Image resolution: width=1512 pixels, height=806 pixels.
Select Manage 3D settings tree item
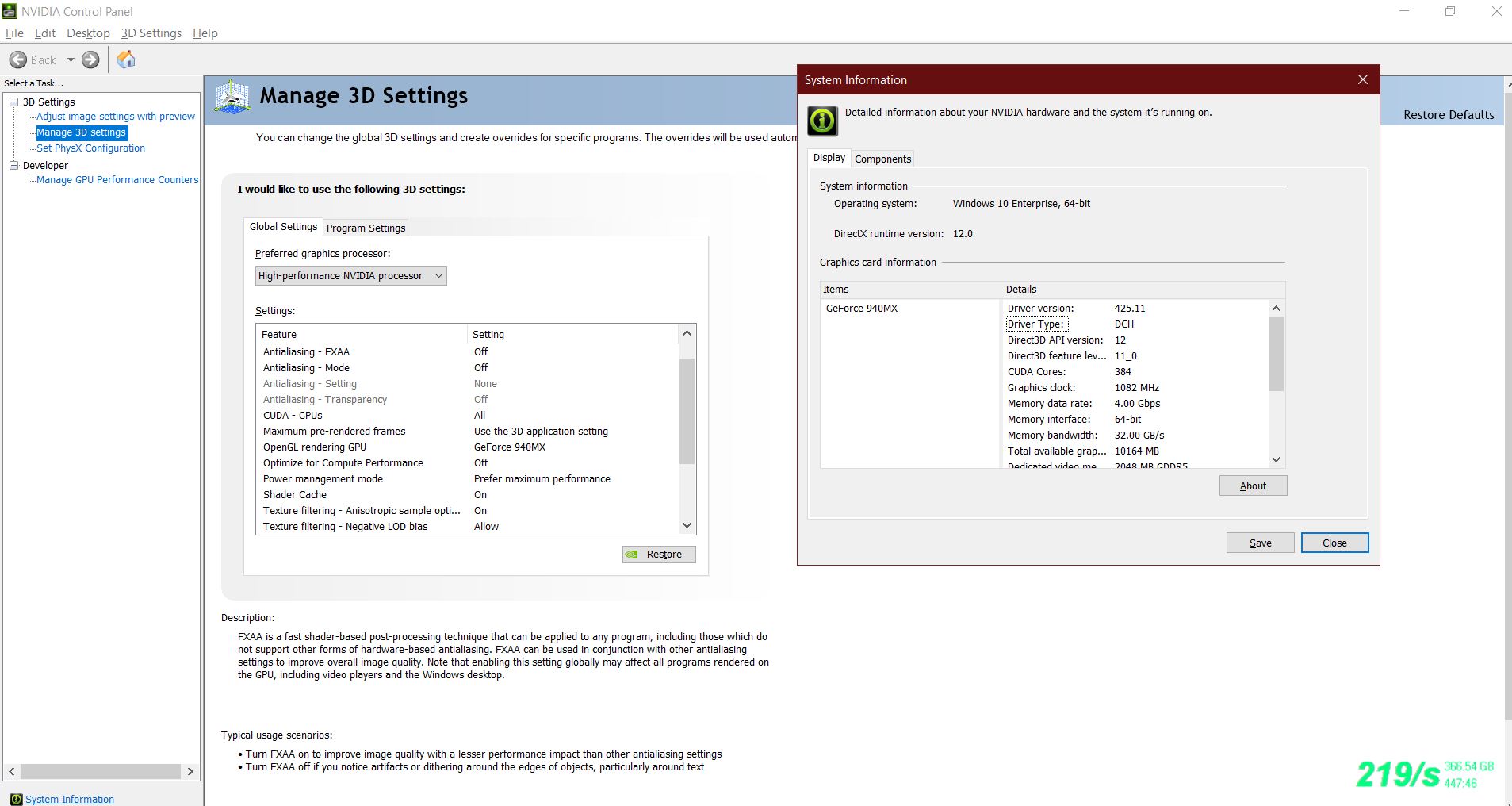82,132
